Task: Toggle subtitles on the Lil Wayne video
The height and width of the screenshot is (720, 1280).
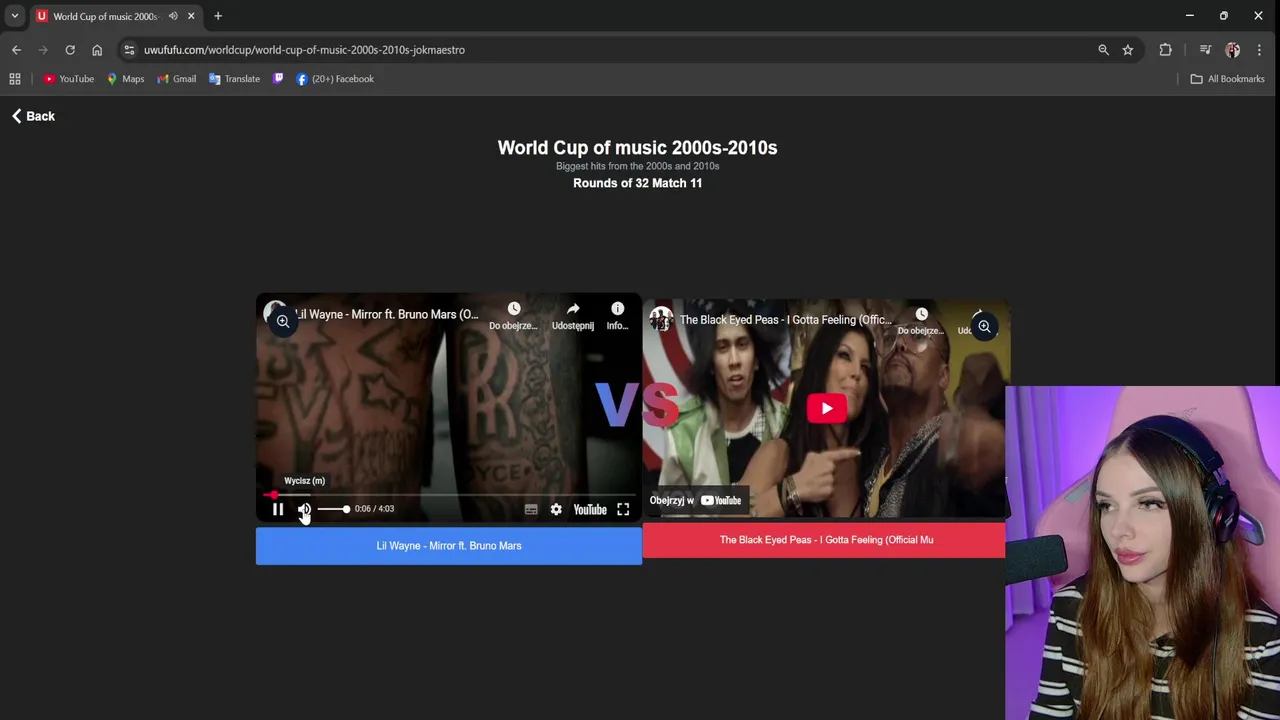Action: (x=531, y=509)
